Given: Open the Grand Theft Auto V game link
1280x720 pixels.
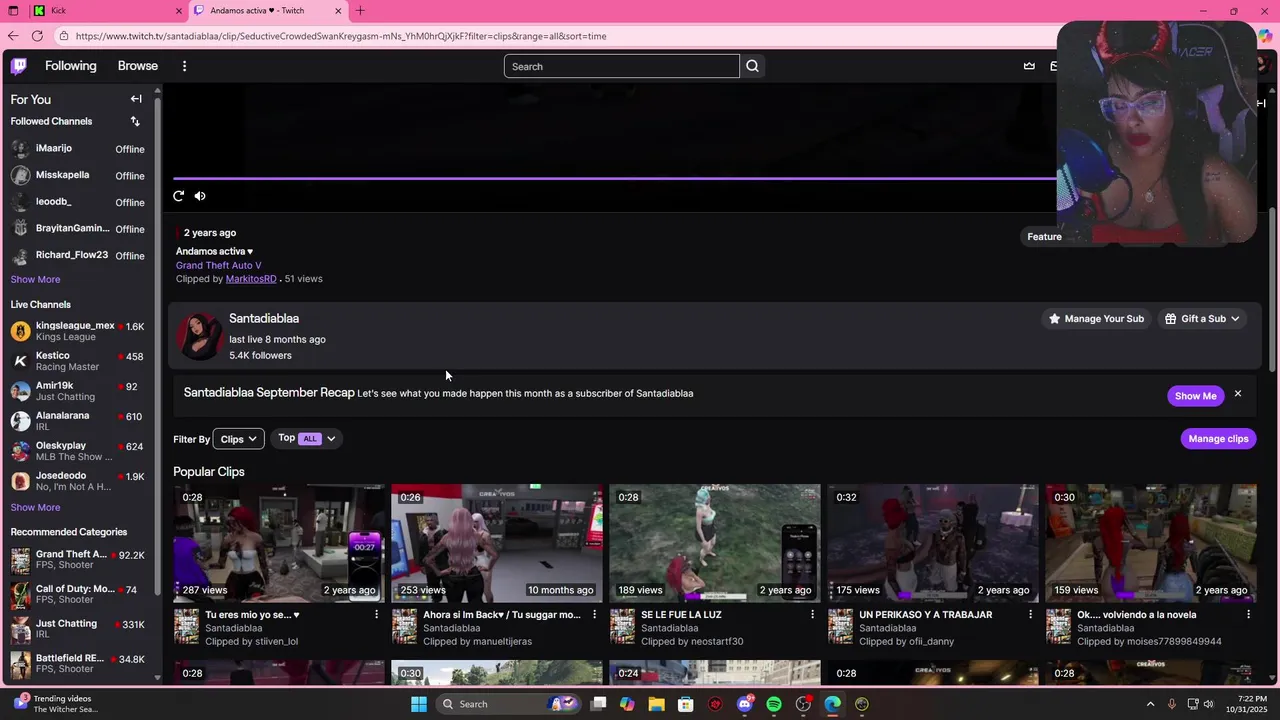Looking at the screenshot, I should [x=219, y=266].
